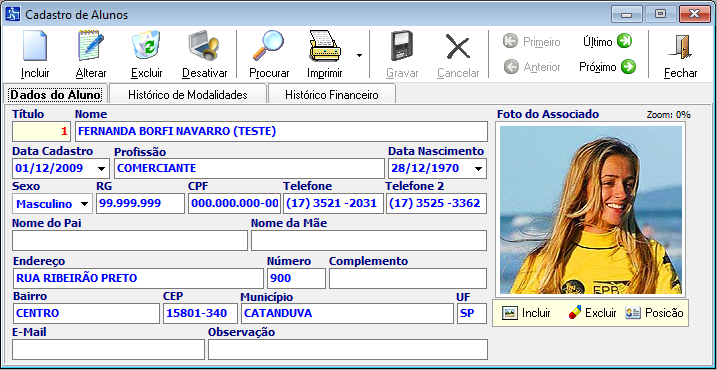The image size is (717, 370).
Task: Click the Alterar edit record icon
Action: click(x=91, y=46)
